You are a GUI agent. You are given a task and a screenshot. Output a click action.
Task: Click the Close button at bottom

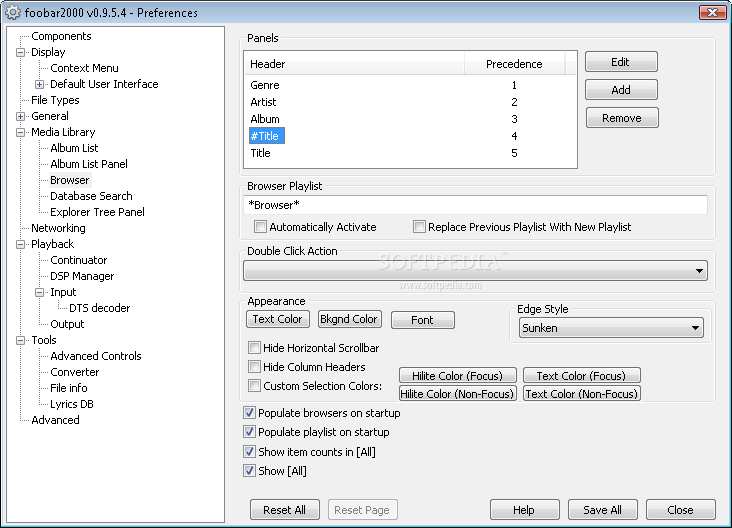click(x=680, y=510)
